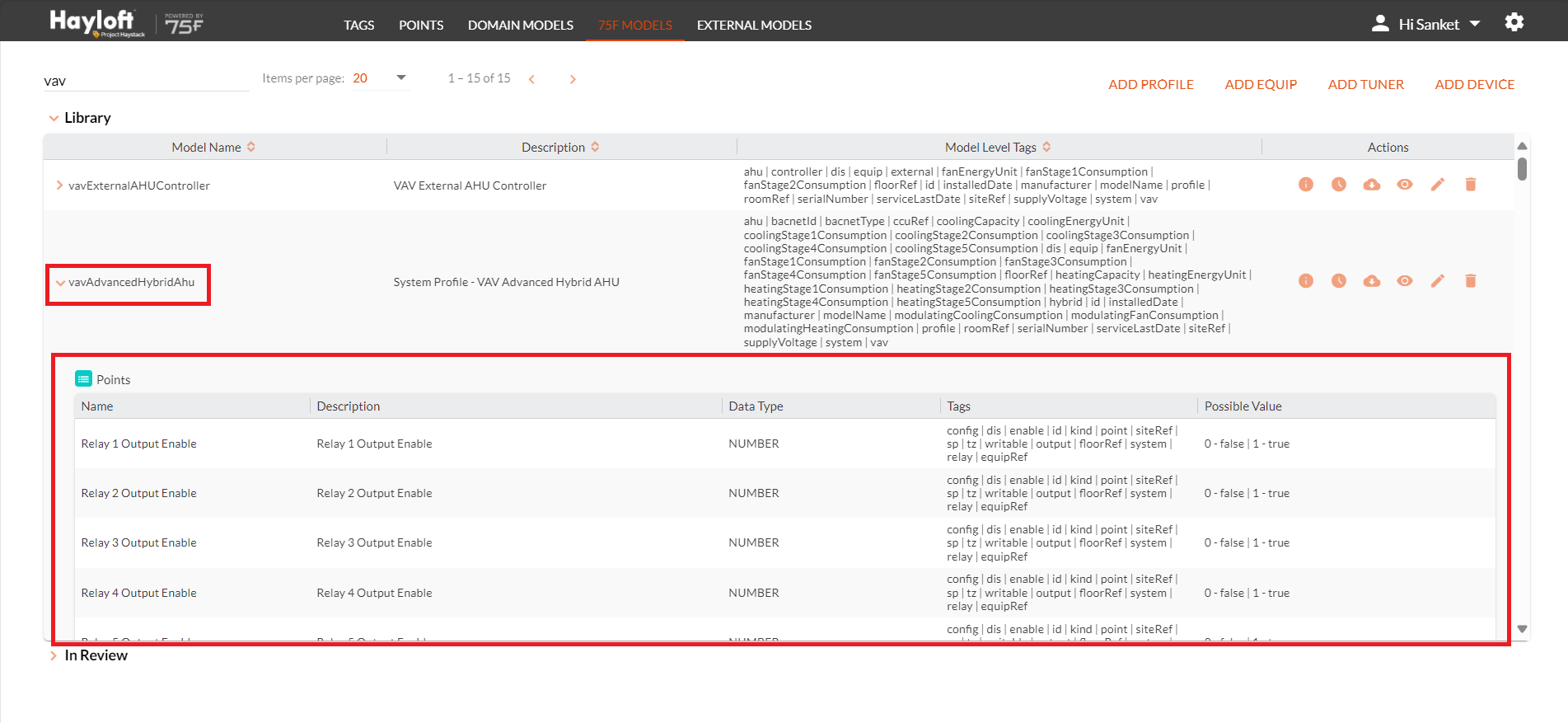View history clock for vavExternalAHUController
The image size is (1568, 723).
tap(1339, 185)
